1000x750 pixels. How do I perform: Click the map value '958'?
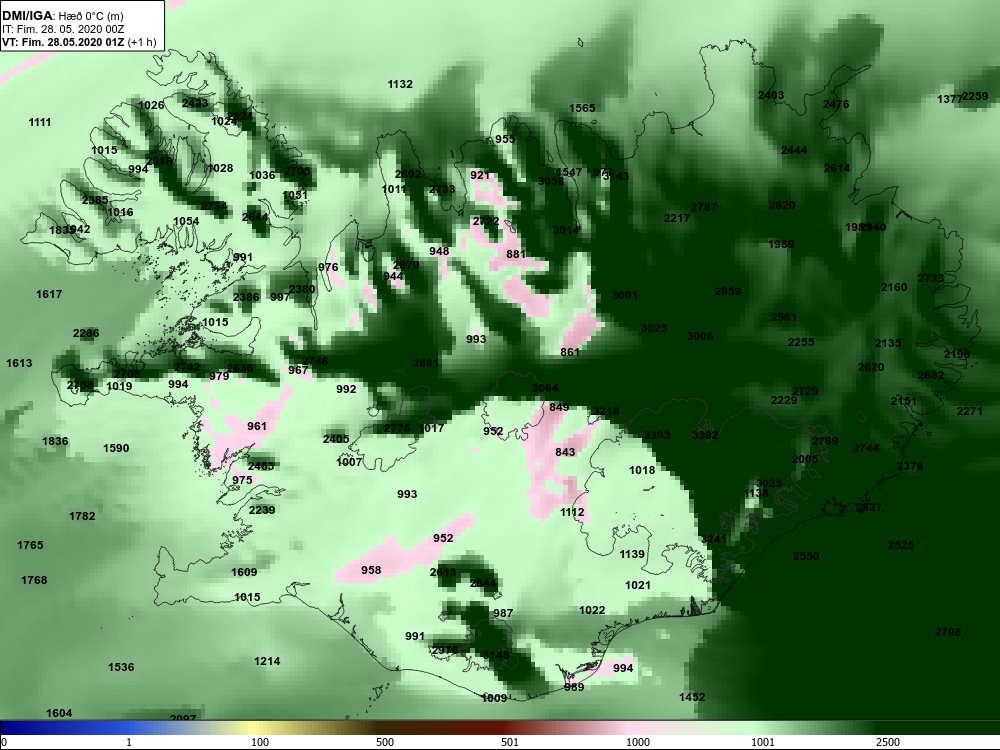371,570
